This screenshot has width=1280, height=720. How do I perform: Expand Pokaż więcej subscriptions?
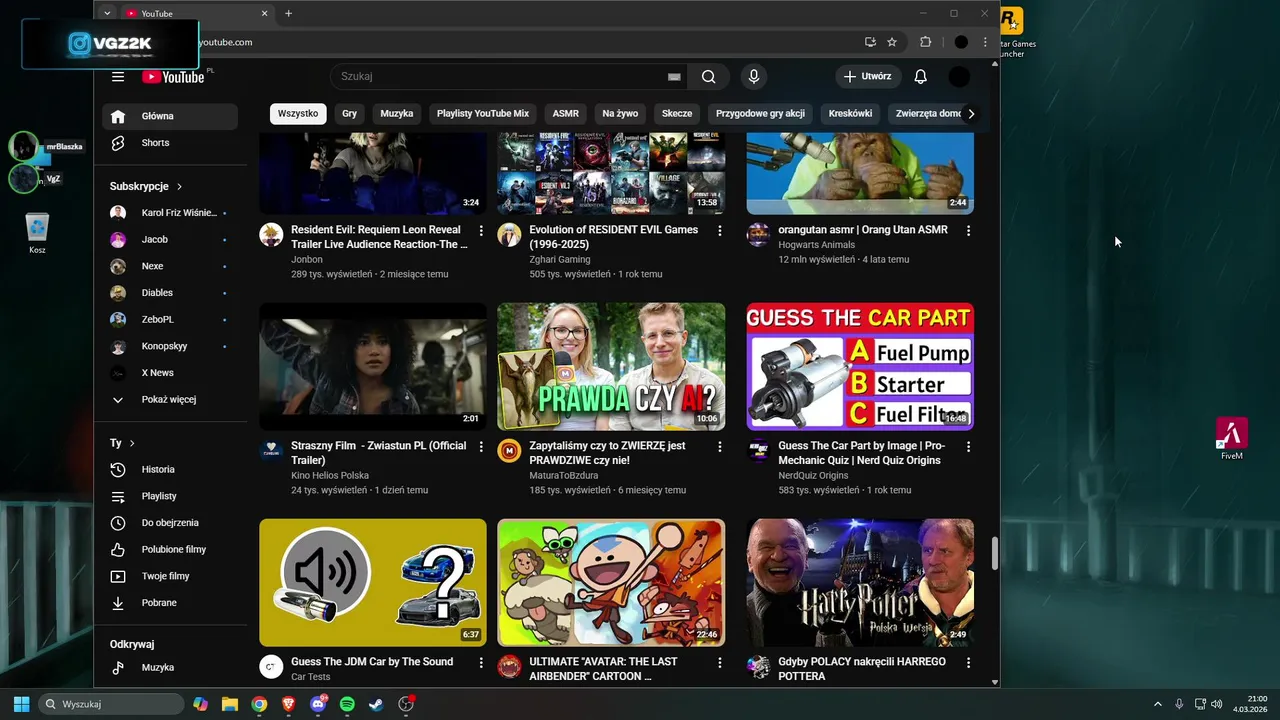pos(168,399)
